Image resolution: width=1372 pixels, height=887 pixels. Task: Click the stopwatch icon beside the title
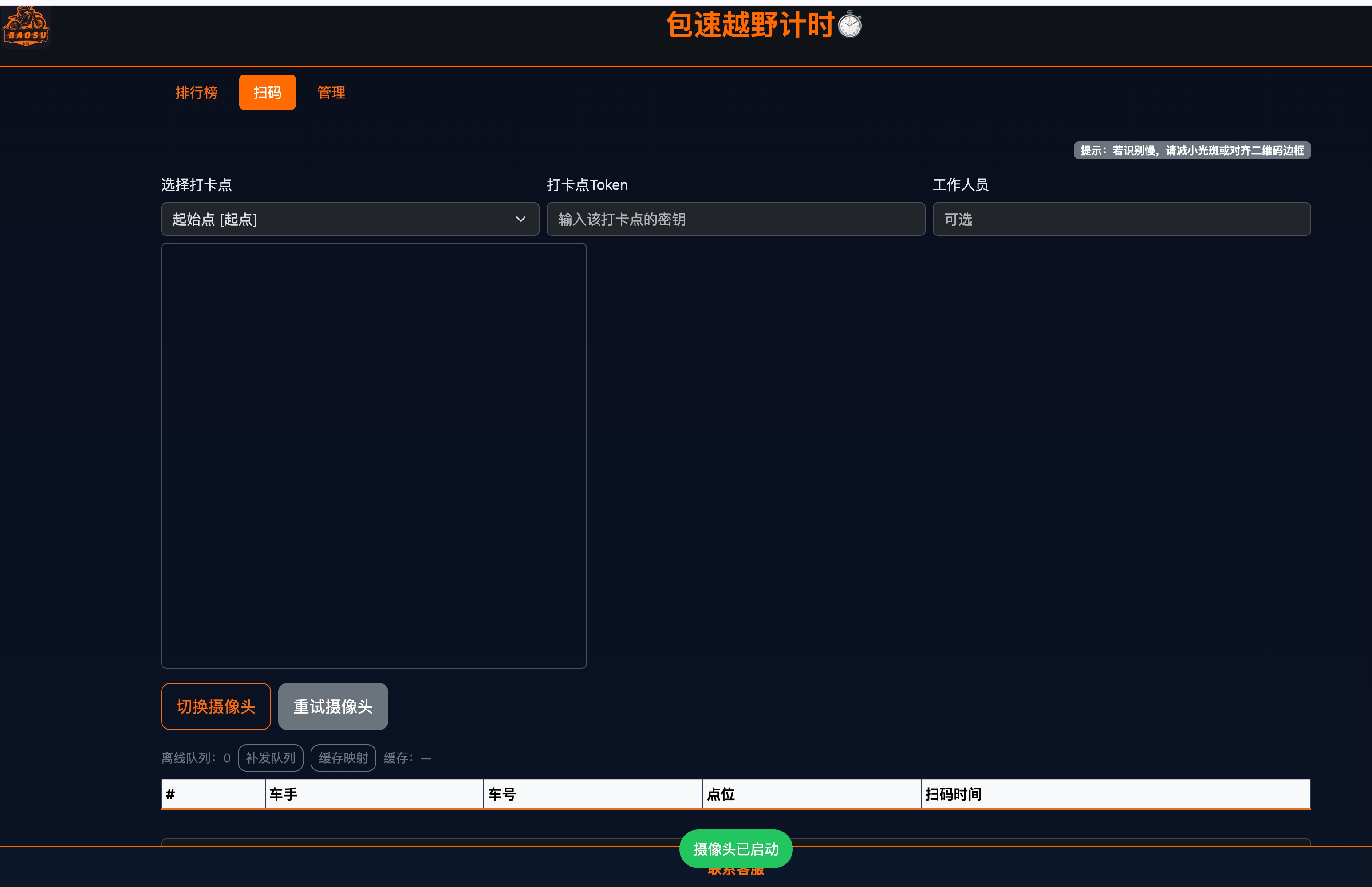click(849, 25)
